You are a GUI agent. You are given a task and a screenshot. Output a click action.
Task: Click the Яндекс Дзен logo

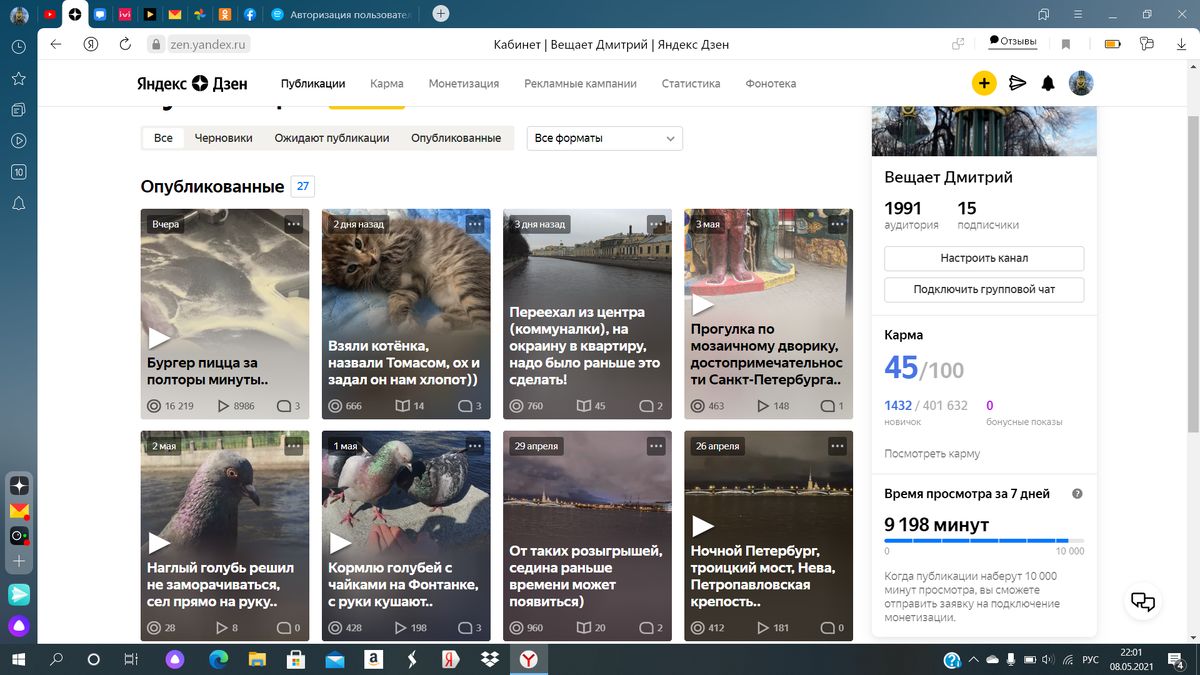[x=192, y=84]
